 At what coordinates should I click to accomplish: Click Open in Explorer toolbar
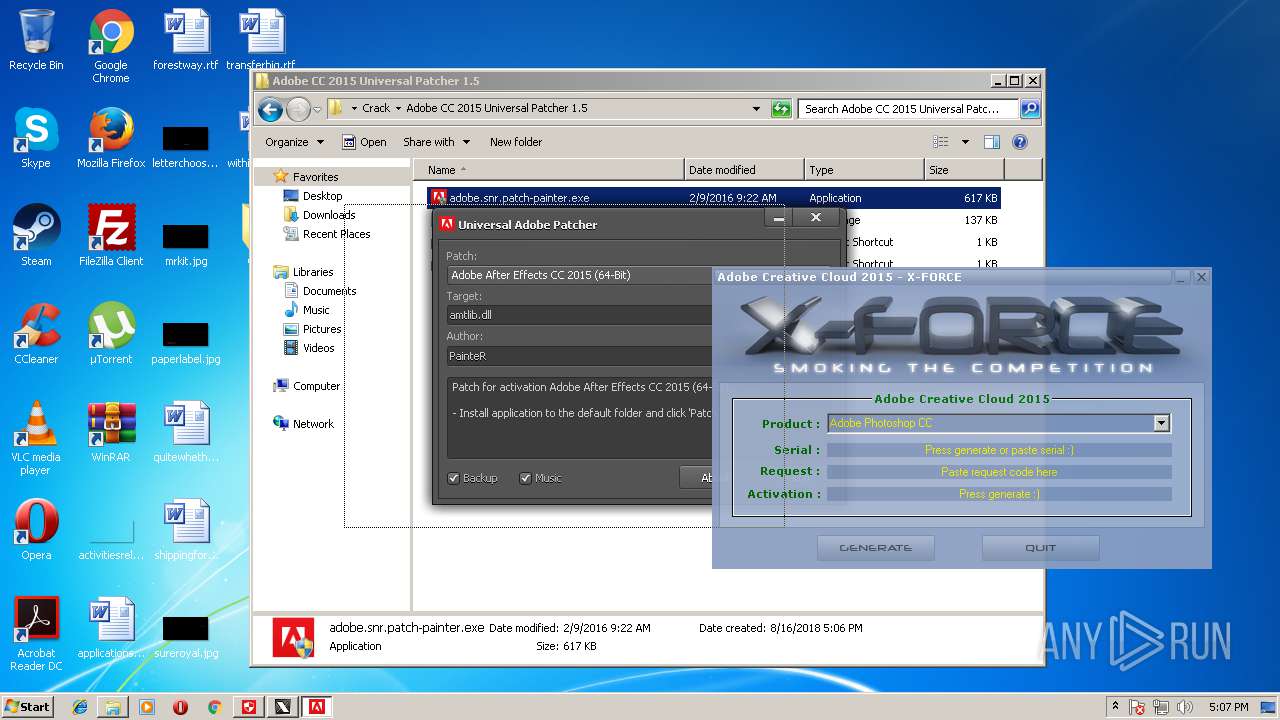click(364, 142)
